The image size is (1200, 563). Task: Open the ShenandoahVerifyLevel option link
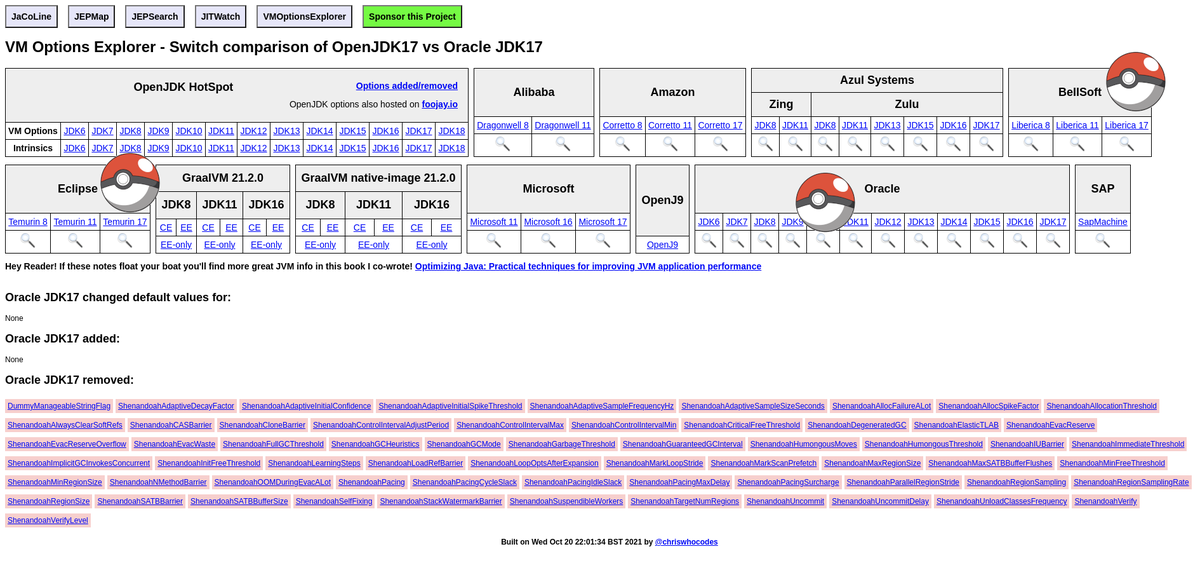tap(48, 520)
